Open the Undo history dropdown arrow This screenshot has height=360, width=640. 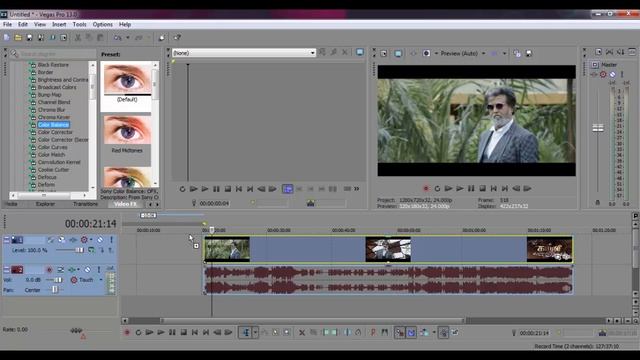(128, 38)
